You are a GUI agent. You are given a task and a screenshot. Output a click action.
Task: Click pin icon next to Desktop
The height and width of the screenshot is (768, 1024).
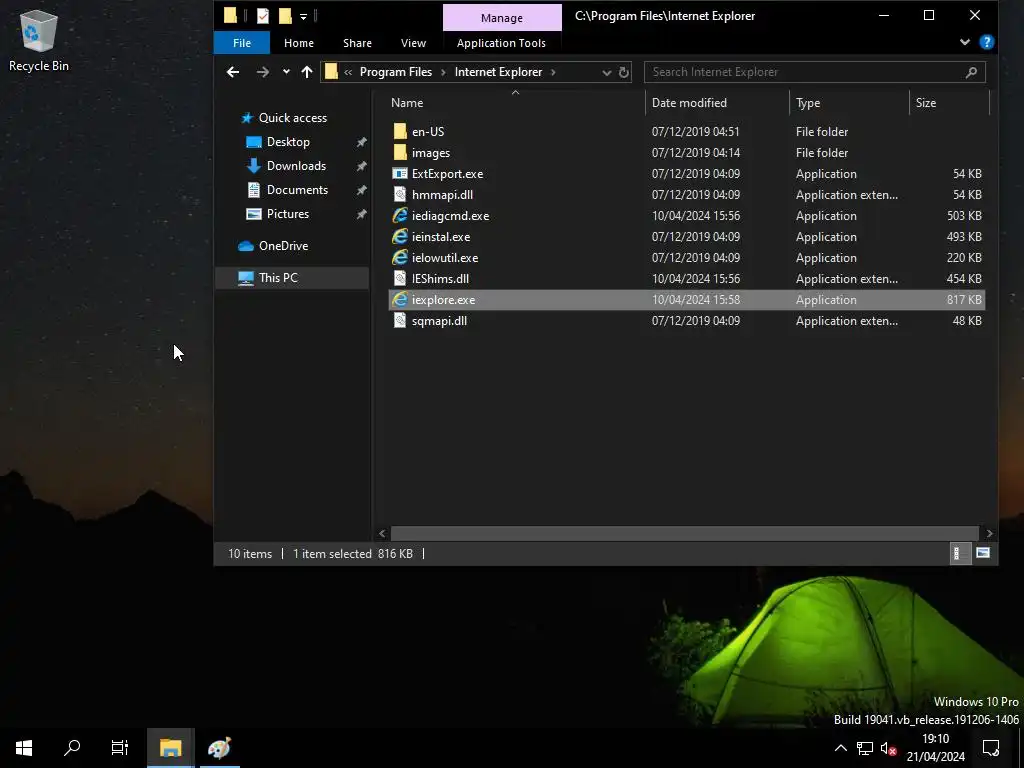tap(361, 142)
